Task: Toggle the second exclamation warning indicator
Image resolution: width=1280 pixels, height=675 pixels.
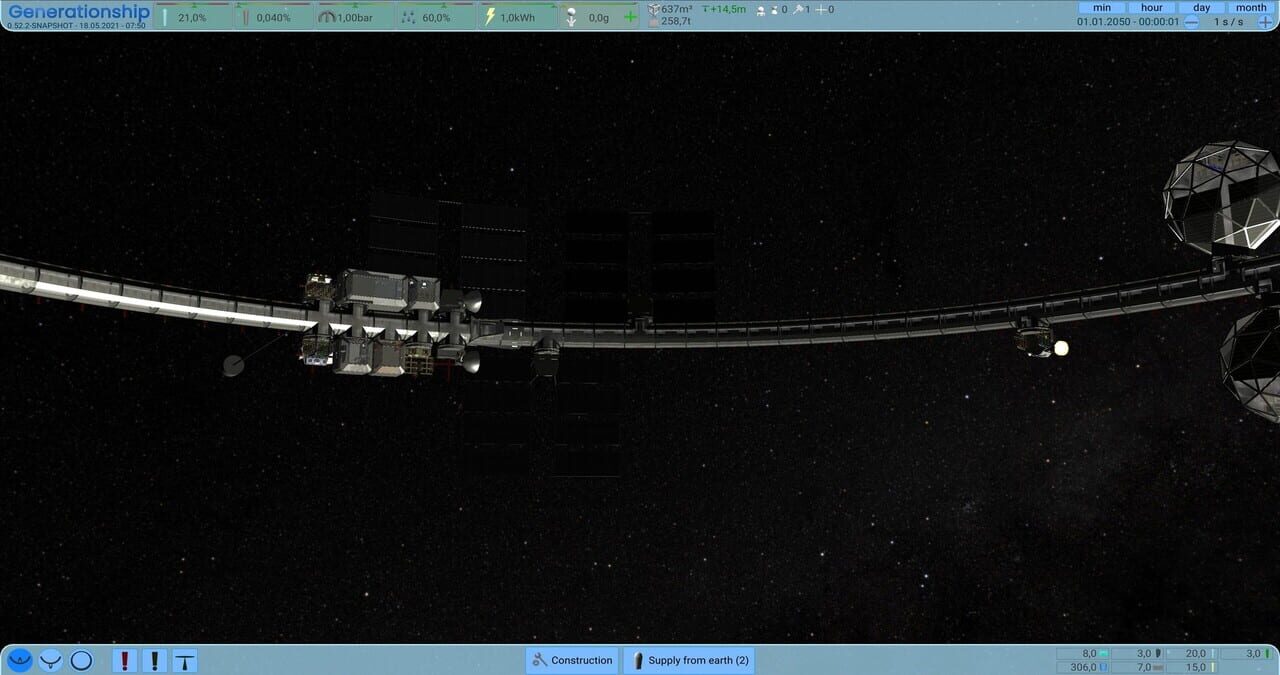Action: tap(153, 661)
